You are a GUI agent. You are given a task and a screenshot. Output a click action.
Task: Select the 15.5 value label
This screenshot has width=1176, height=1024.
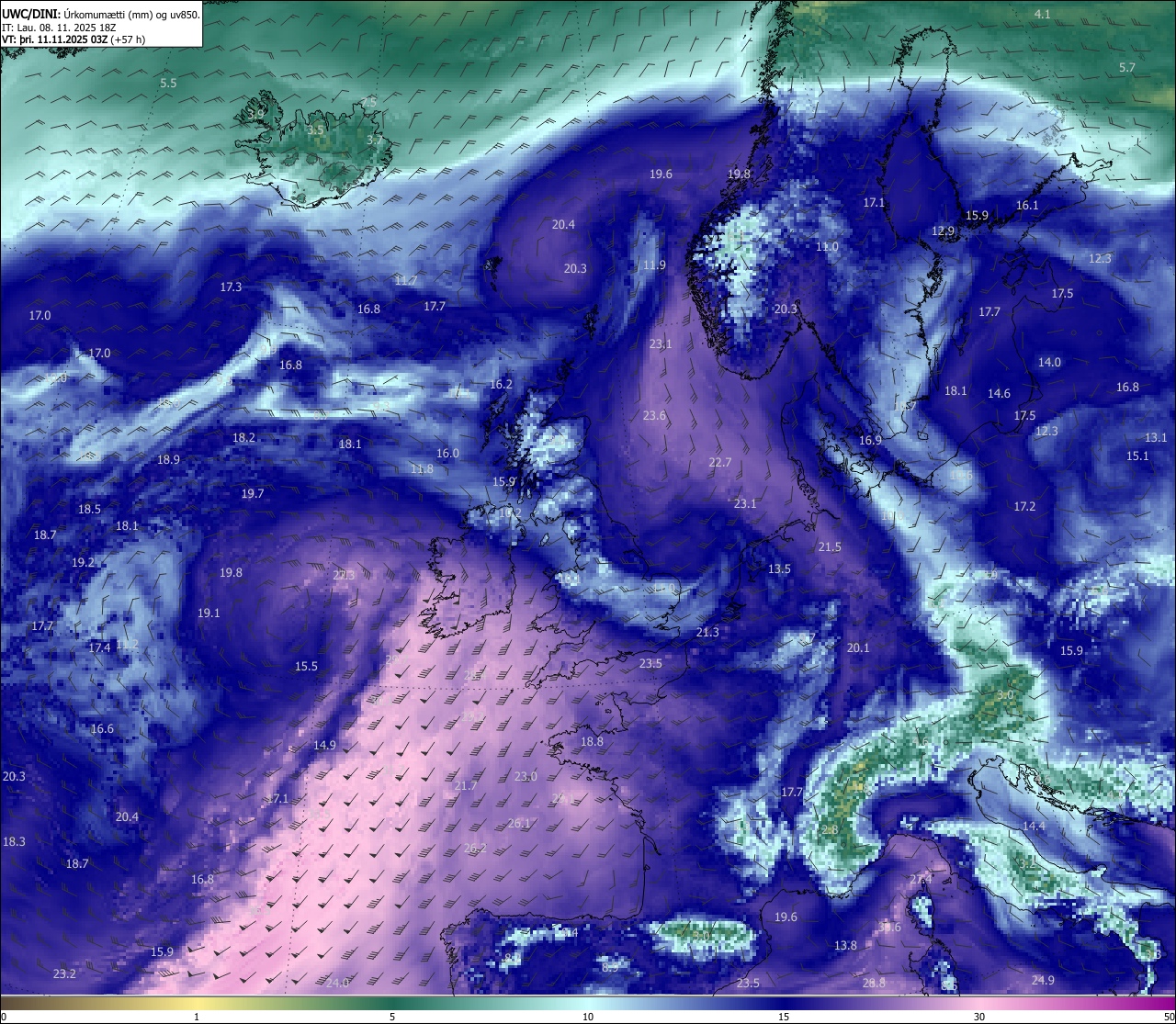(x=306, y=667)
